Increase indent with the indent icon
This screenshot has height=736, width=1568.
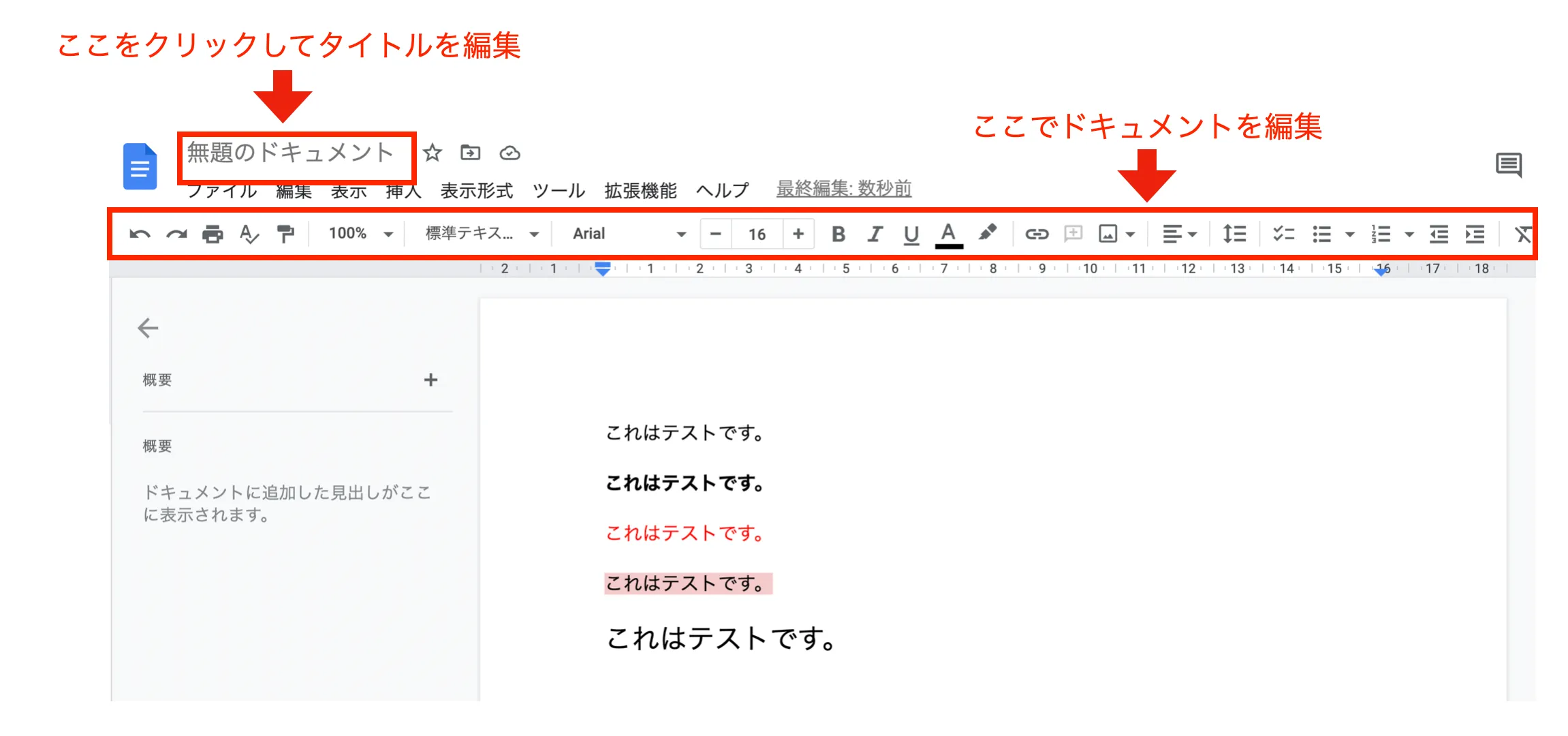pos(1475,234)
